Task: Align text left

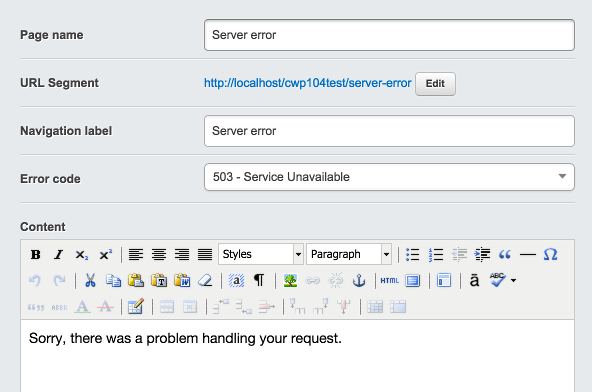Action: (136, 255)
